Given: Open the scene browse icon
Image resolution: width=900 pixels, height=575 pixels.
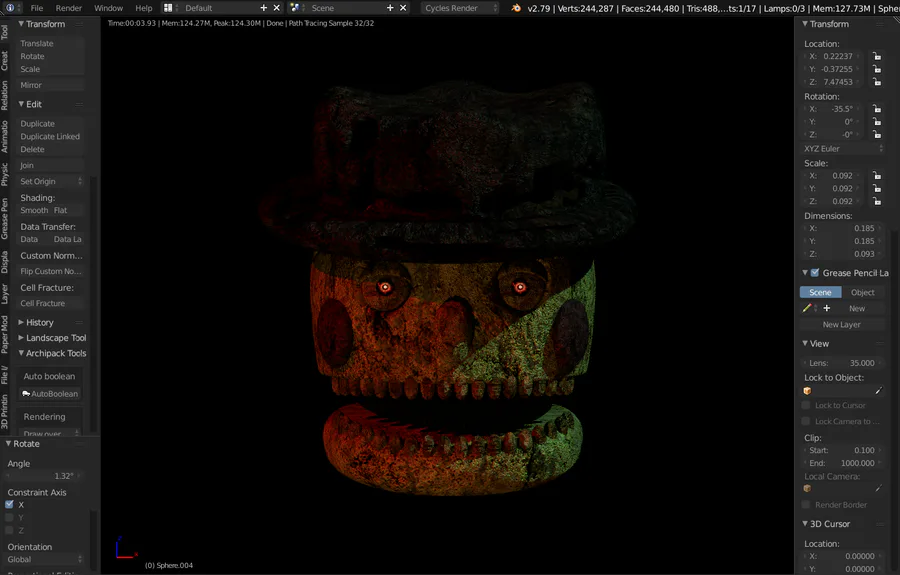Looking at the screenshot, I should point(294,8).
